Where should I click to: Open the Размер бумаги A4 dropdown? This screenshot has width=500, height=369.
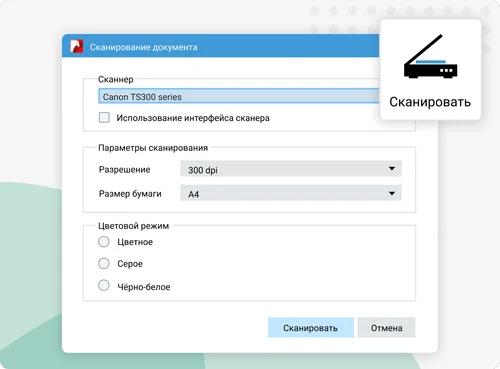(291, 193)
